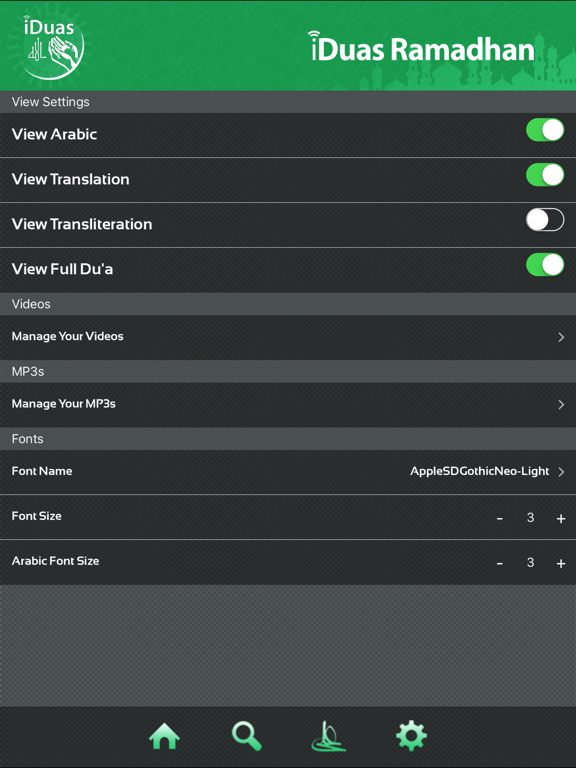
Task: Open Font Name selection
Action: pos(288,472)
